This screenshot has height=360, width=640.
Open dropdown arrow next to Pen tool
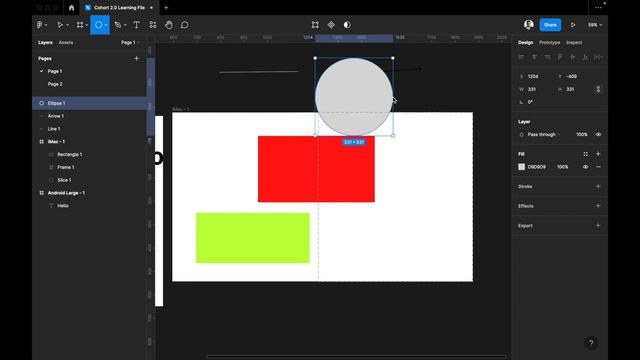point(125,25)
